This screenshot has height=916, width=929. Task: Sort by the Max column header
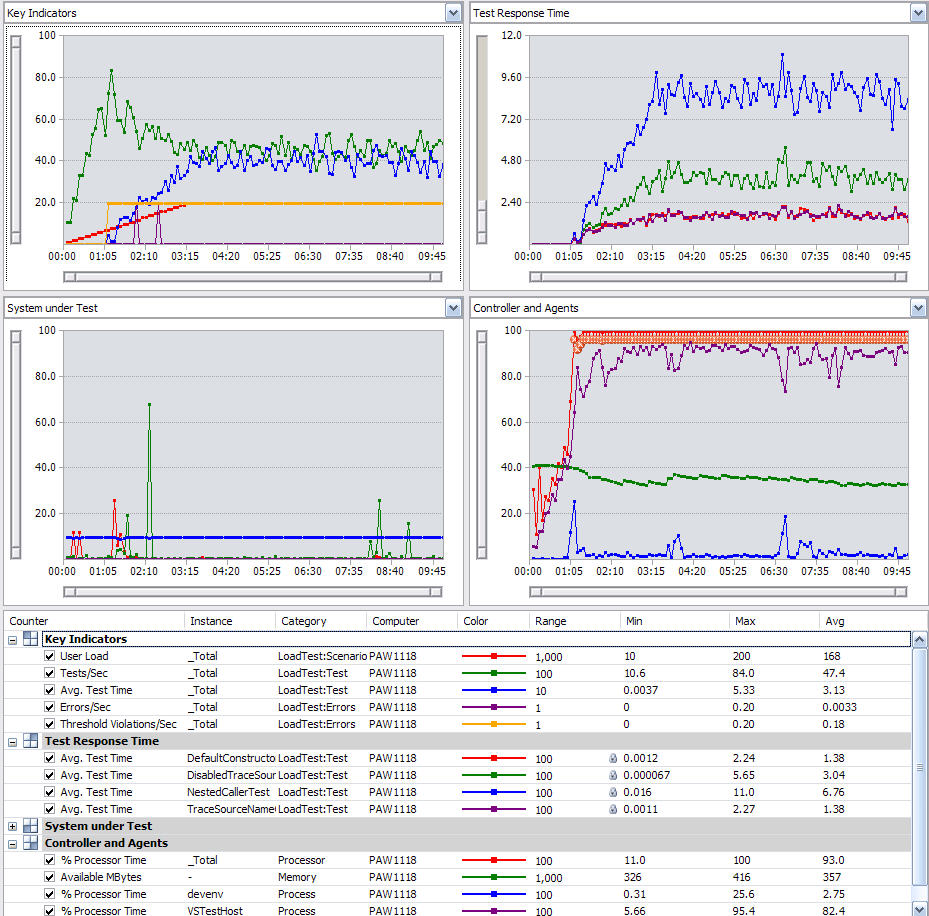click(x=774, y=621)
